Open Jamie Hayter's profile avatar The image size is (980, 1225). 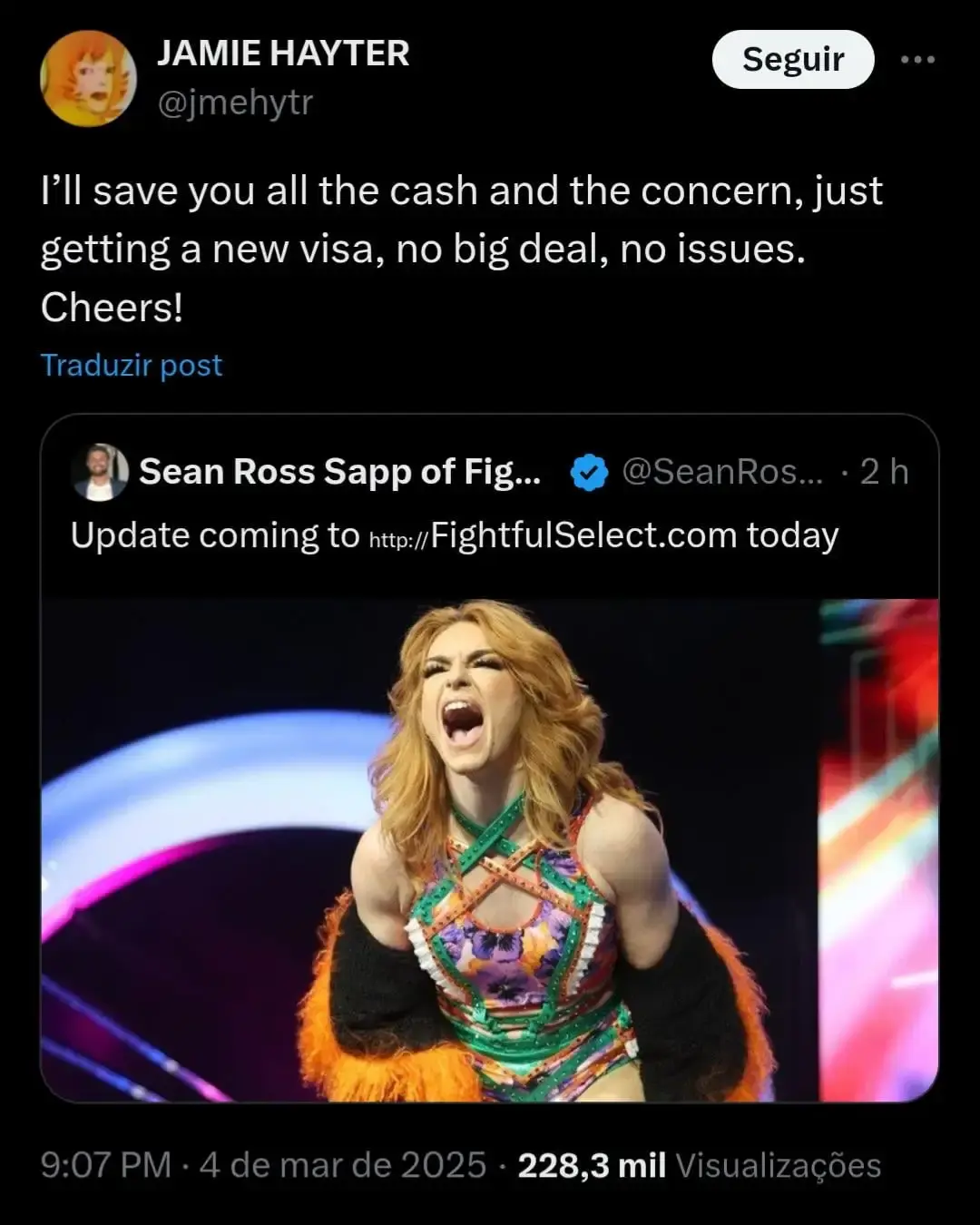[x=88, y=78]
